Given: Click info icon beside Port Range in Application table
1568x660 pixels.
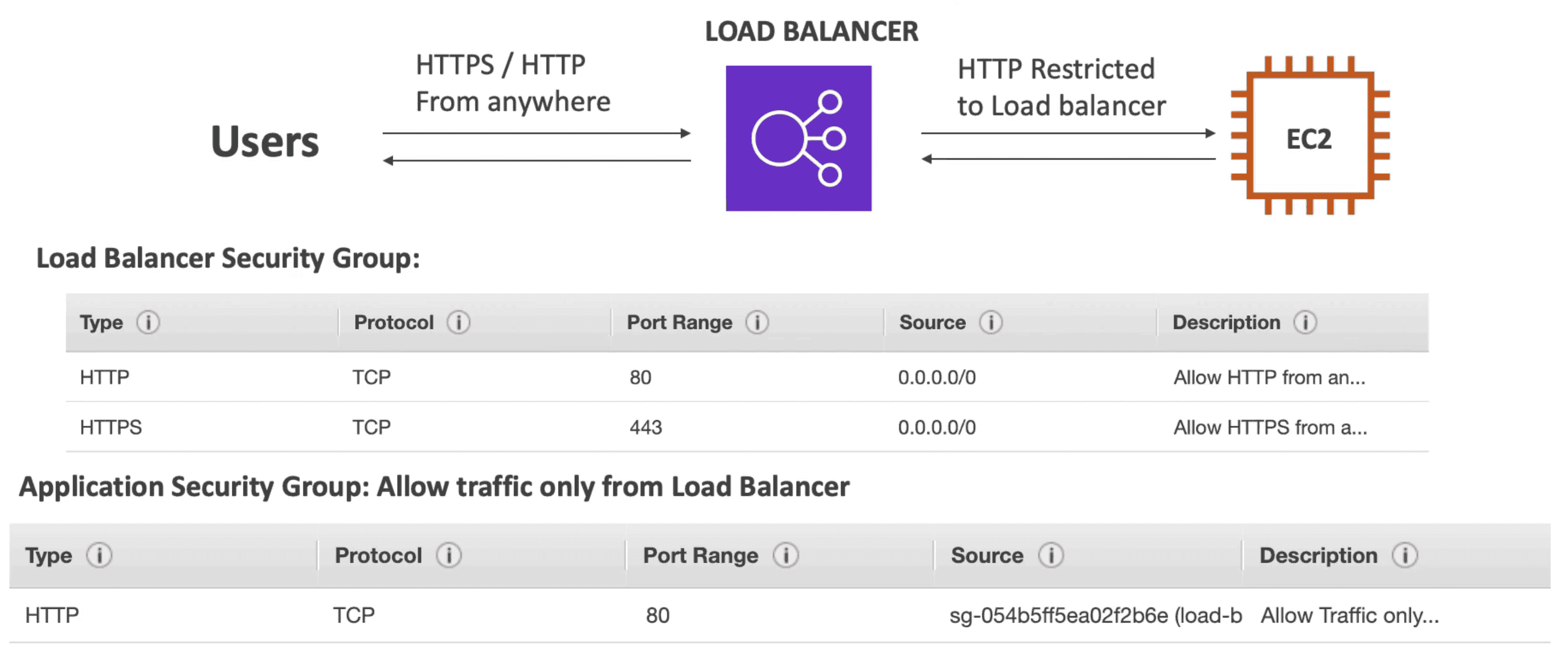Looking at the screenshot, I should click(x=785, y=555).
